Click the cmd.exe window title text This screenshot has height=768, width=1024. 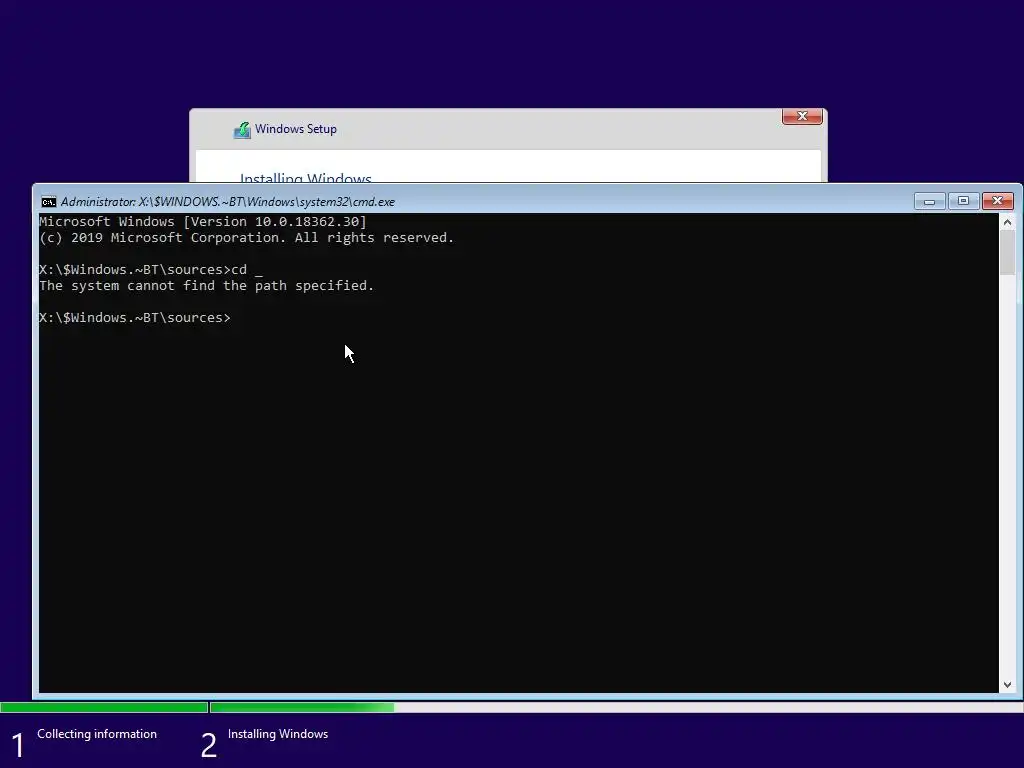228,202
